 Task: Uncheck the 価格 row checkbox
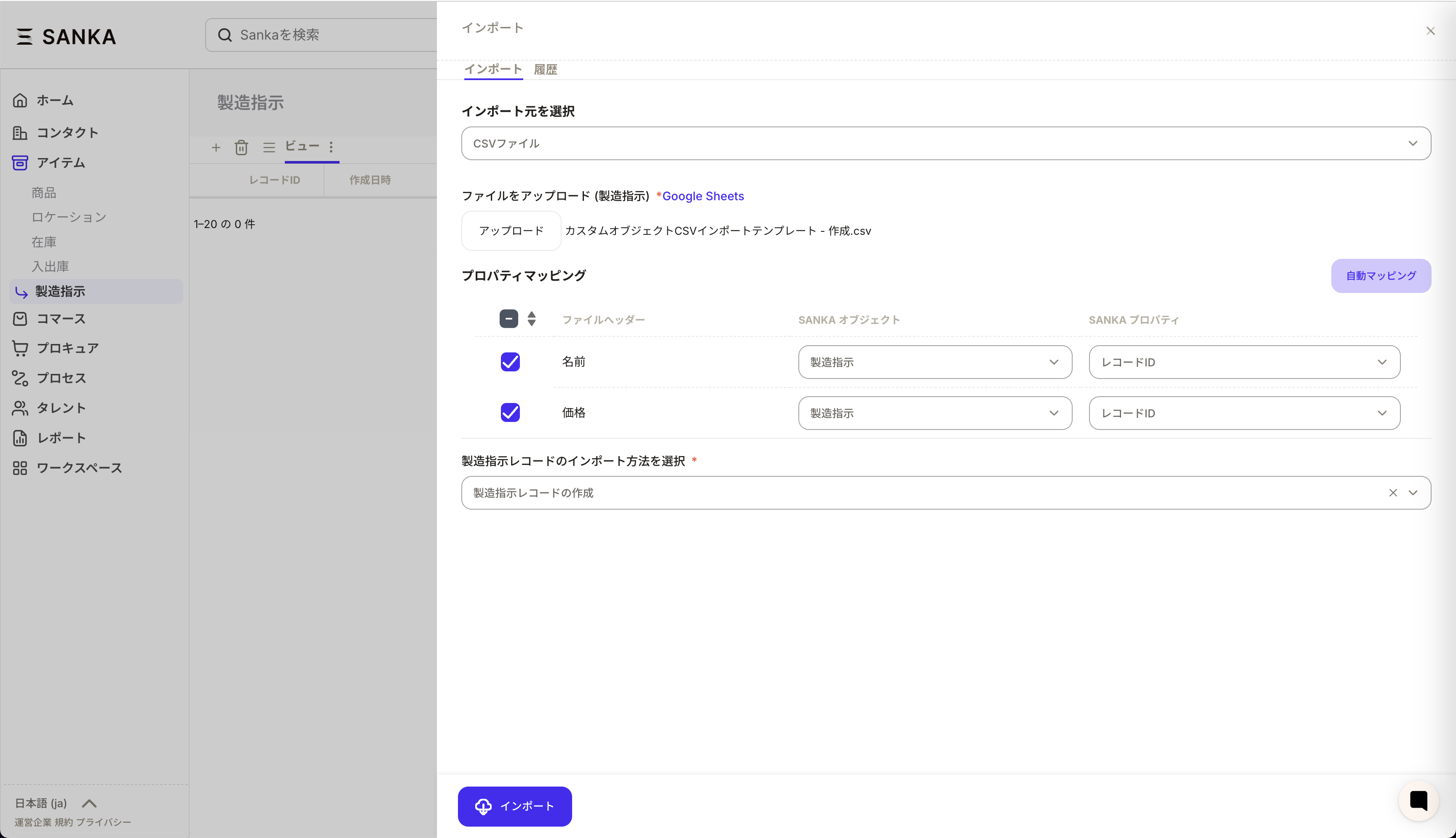[x=510, y=413]
